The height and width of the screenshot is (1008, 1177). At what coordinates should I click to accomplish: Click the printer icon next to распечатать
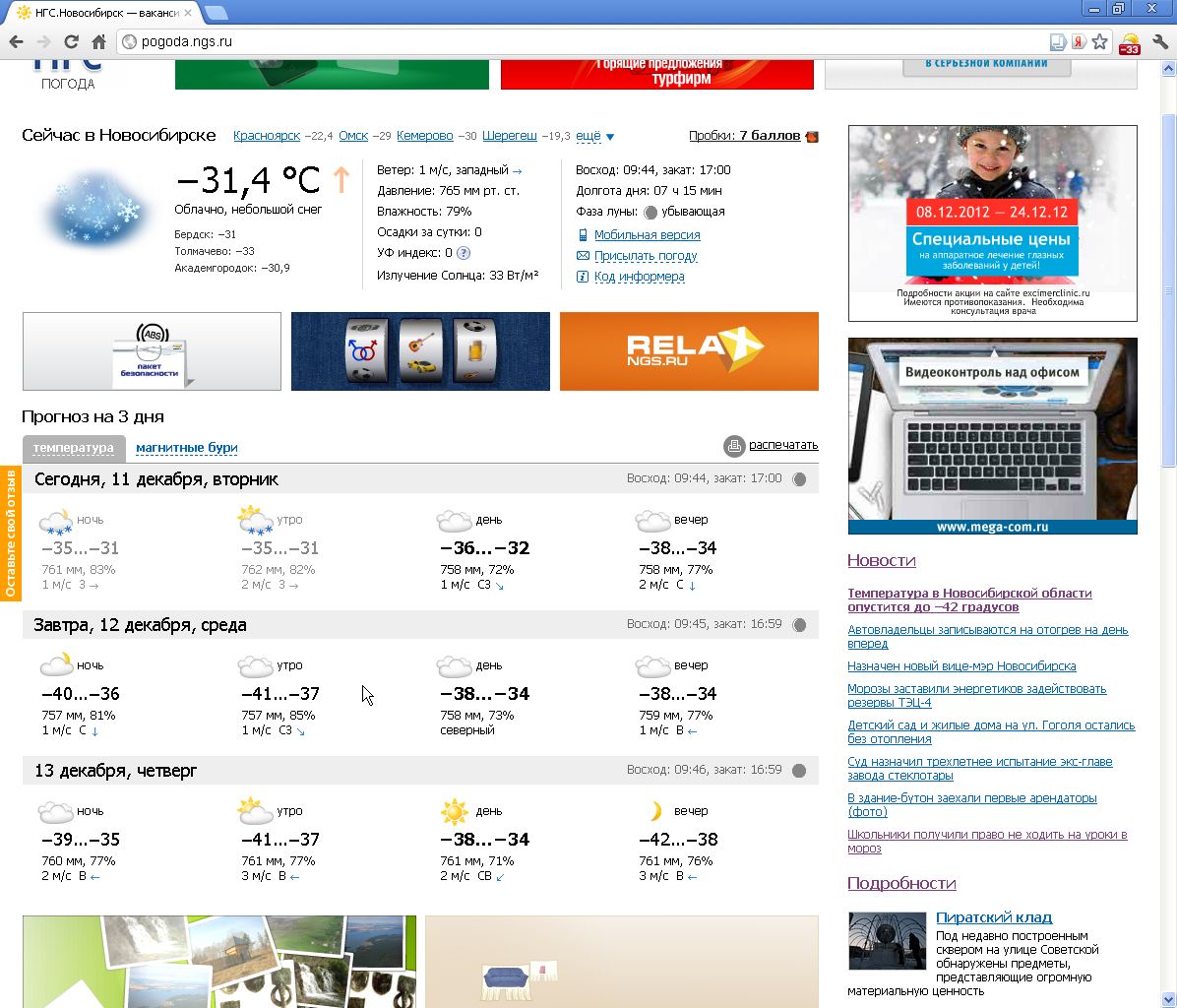[x=734, y=446]
